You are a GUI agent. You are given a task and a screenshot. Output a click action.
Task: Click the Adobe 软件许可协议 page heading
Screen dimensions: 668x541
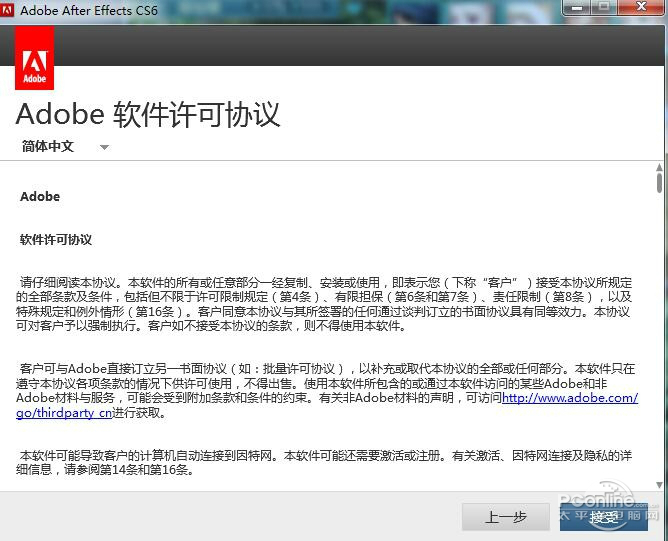click(148, 114)
